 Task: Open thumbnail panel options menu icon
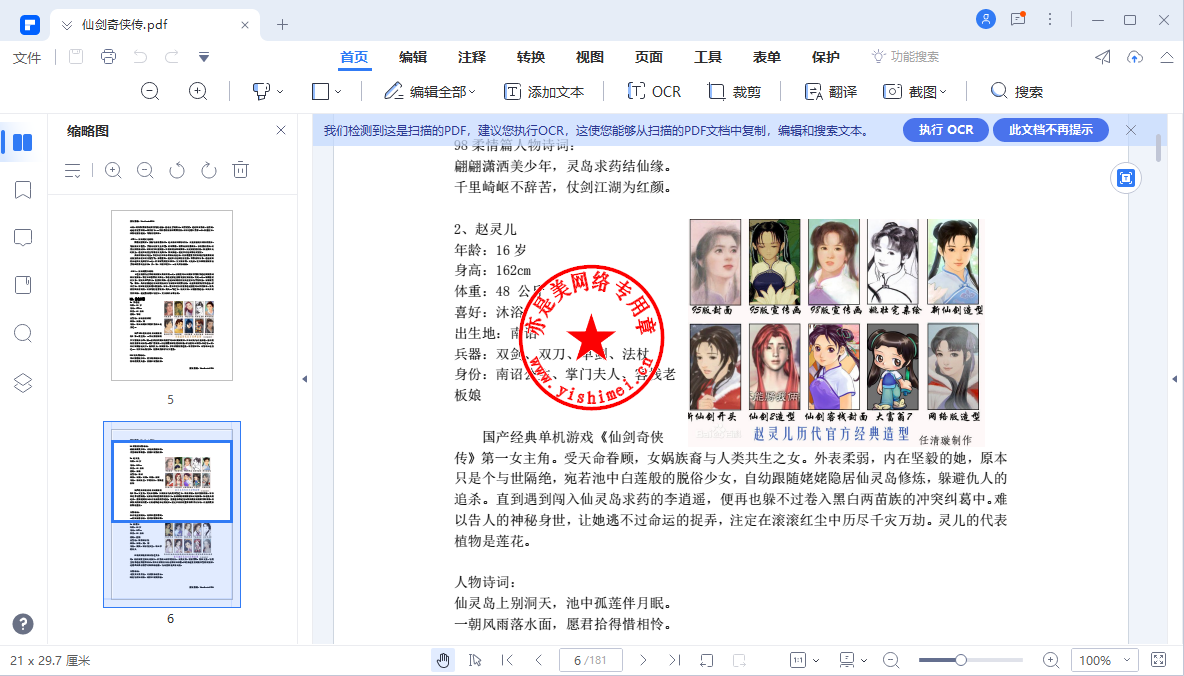[72, 171]
